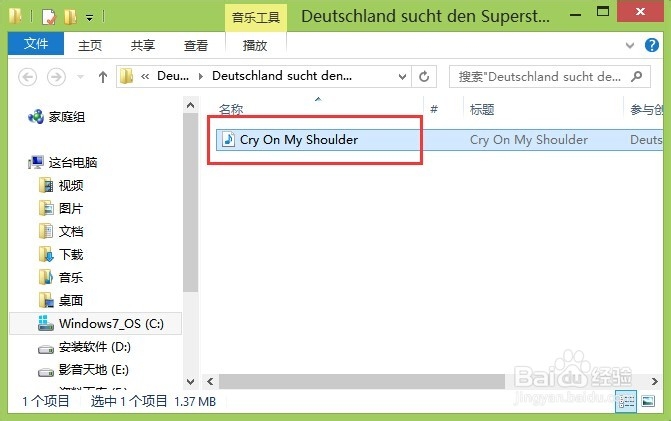Switch to large thumbnails view icon
Screen dimensions: 671x421
click(x=648, y=401)
